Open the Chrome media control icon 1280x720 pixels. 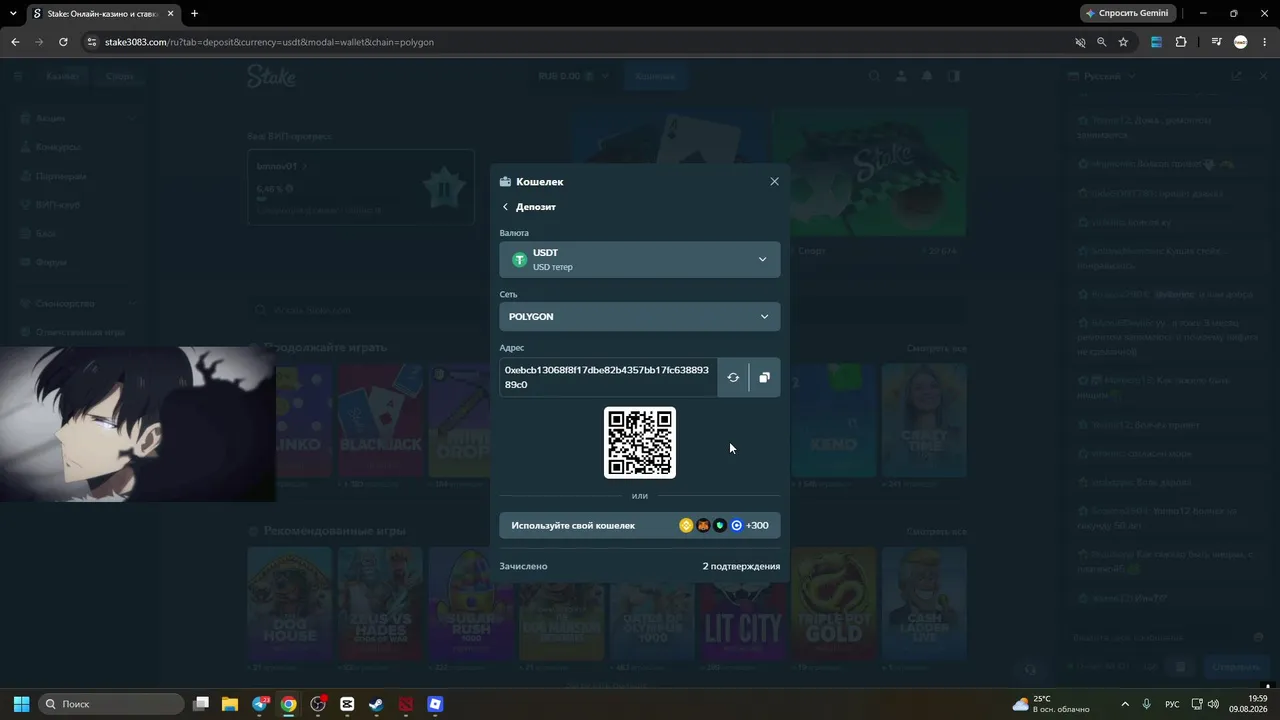point(1216,42)
